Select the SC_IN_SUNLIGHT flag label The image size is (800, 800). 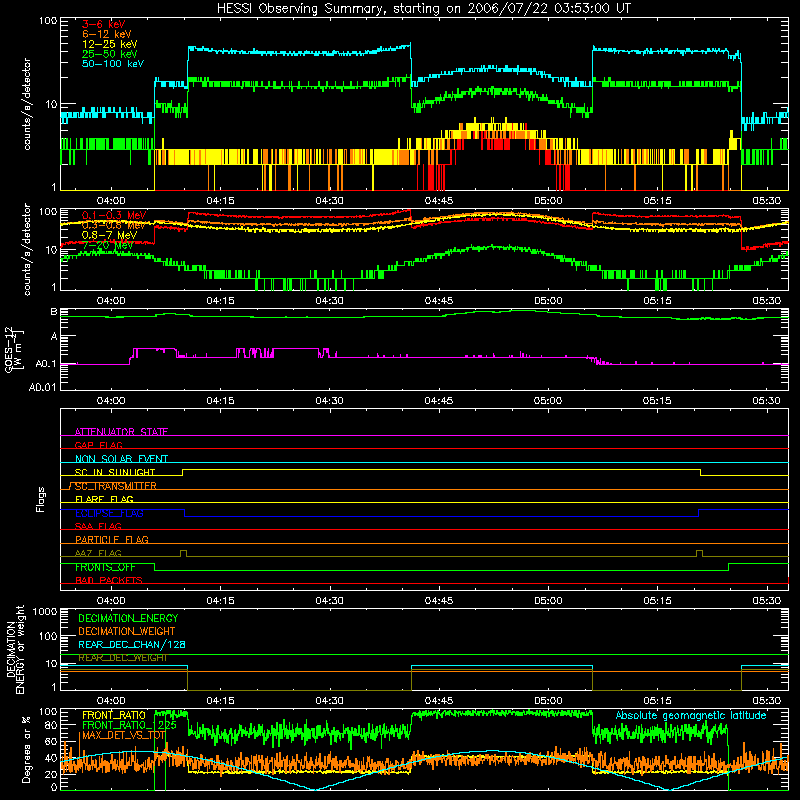pos(115,472)
